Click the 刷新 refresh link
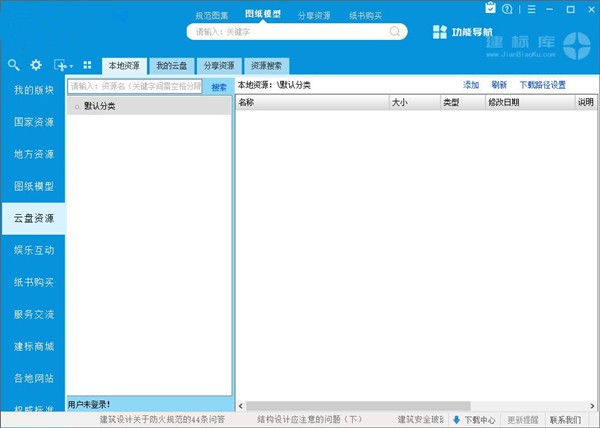The width and height of the screenshot is (600, 428). click(x=499, y=85)
